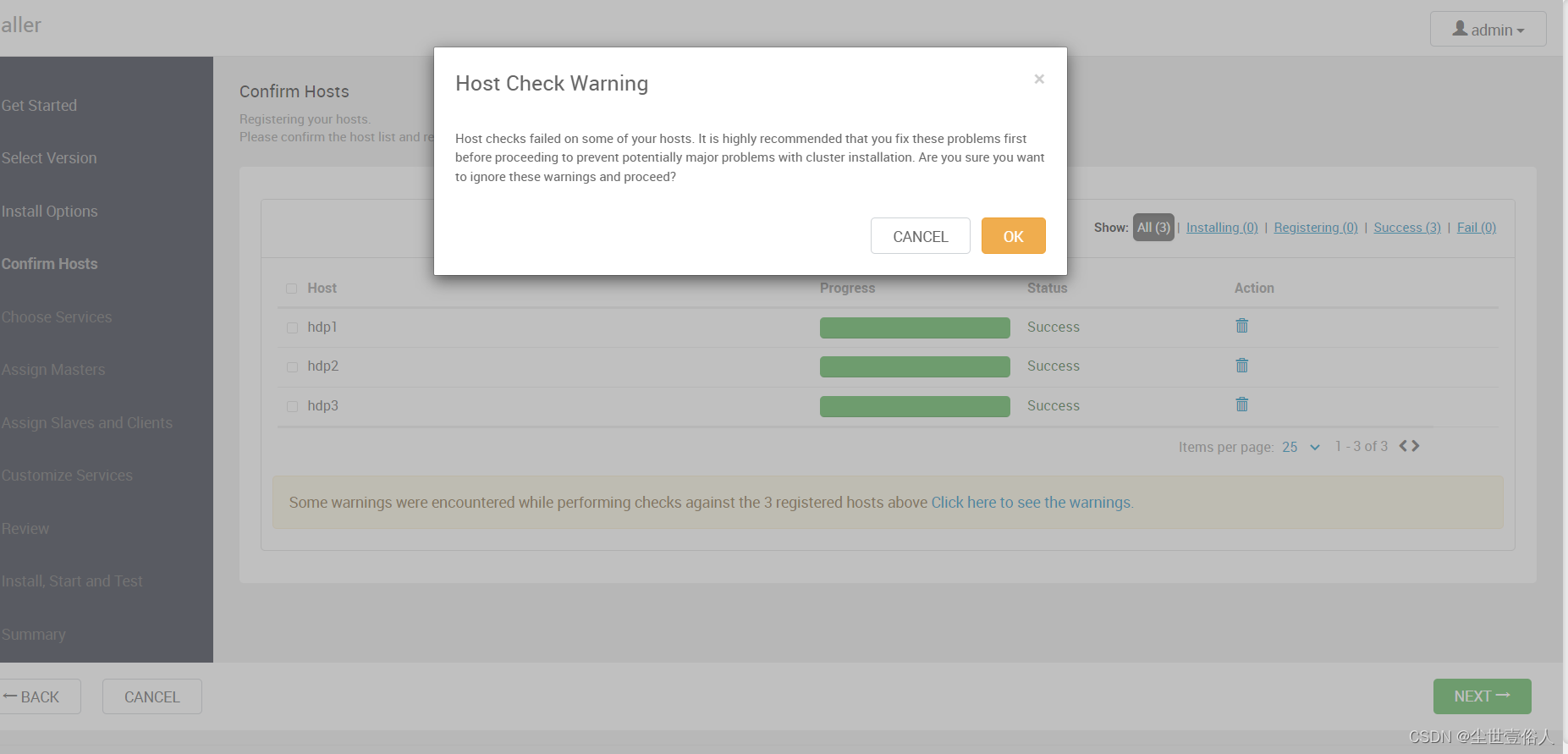1568x754 pixels.
Task: Cancel the Host Check Warning dialog
Action: pos(920,236)
